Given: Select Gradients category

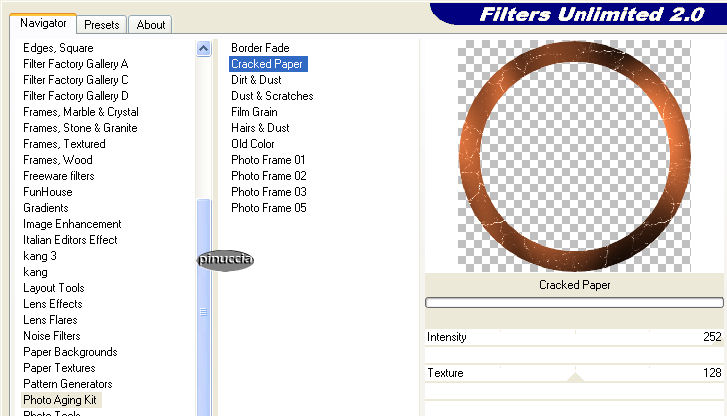Looking at the screenshot, I should (45, 208).
